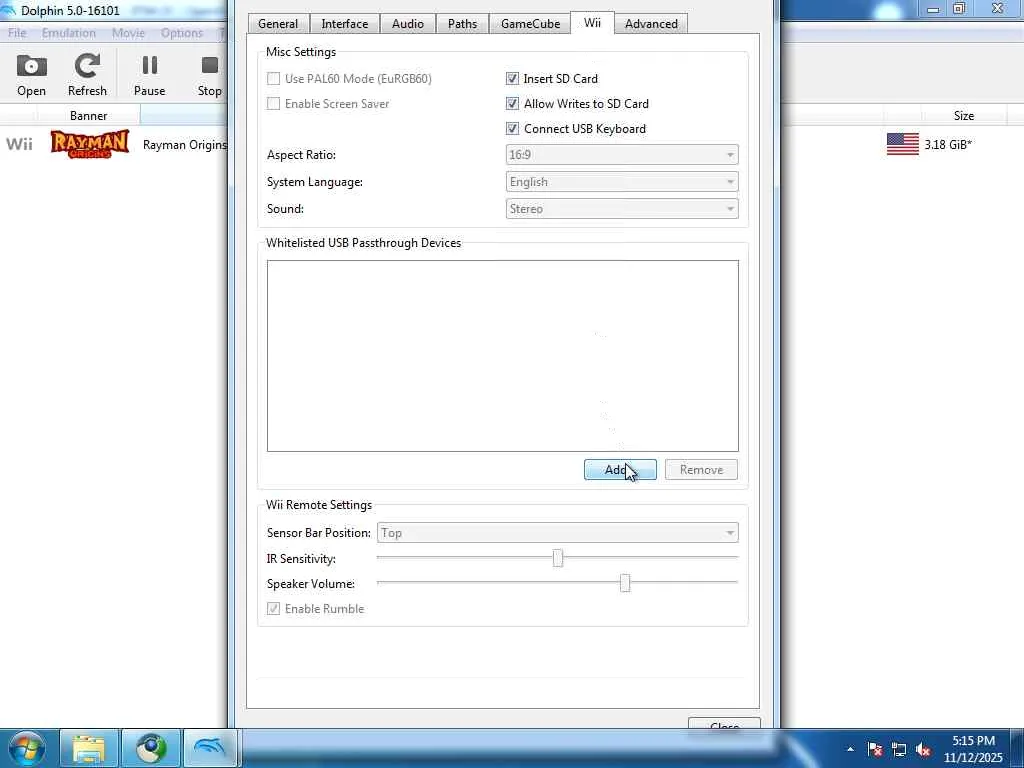
Task: Open the Emulation menu
Action: tap(69, 33)
